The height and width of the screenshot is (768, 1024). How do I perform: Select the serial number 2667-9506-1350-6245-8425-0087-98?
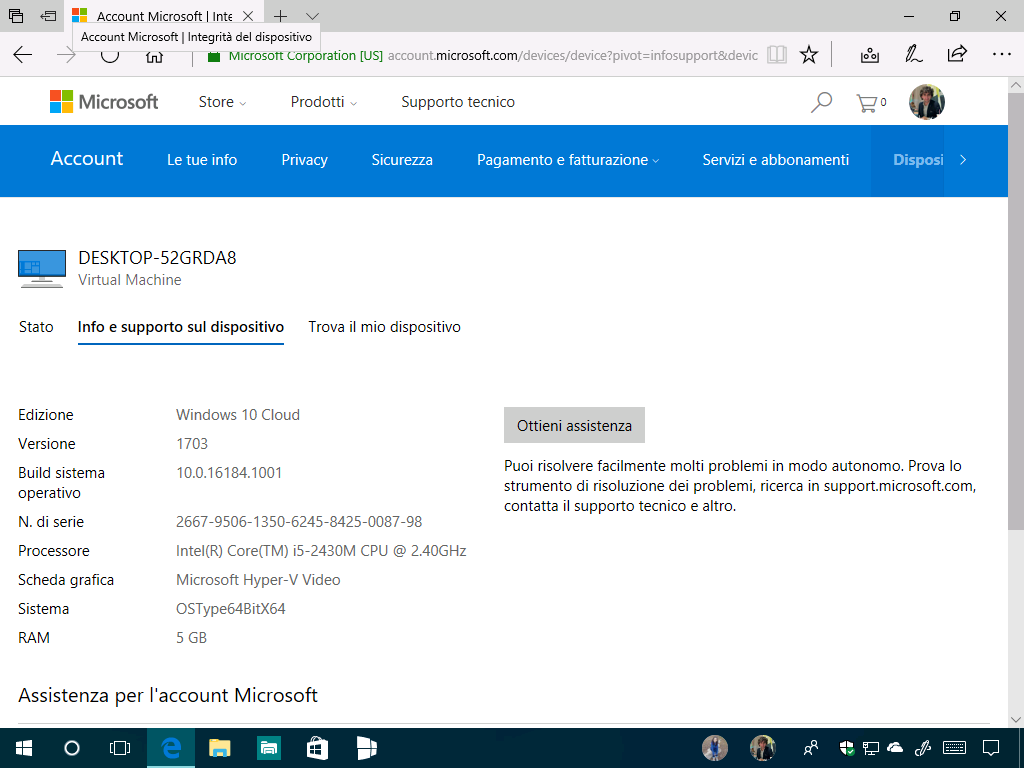[x=299, y=522]
